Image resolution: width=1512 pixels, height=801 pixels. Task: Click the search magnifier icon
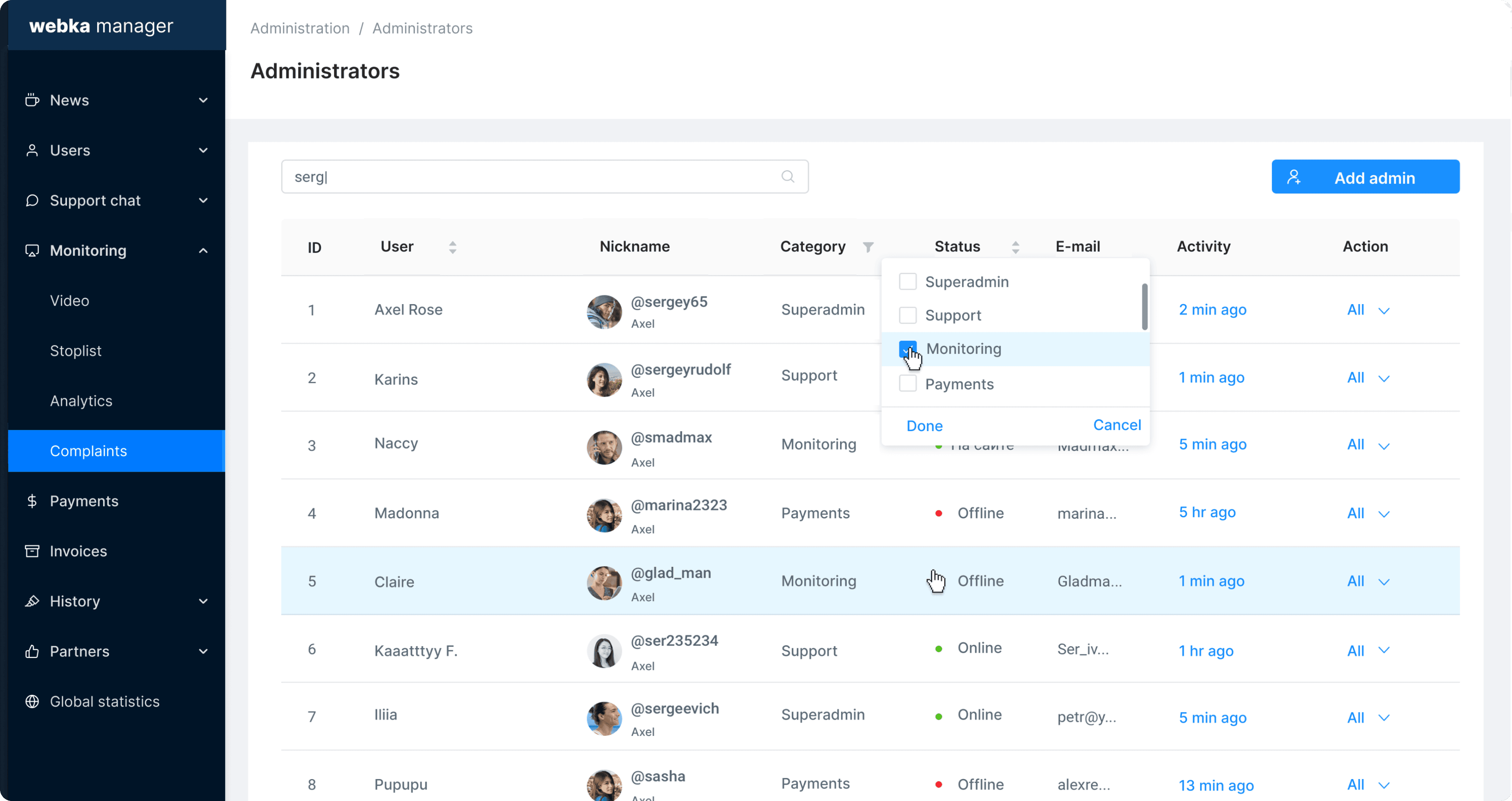click(x=788, y=176)
